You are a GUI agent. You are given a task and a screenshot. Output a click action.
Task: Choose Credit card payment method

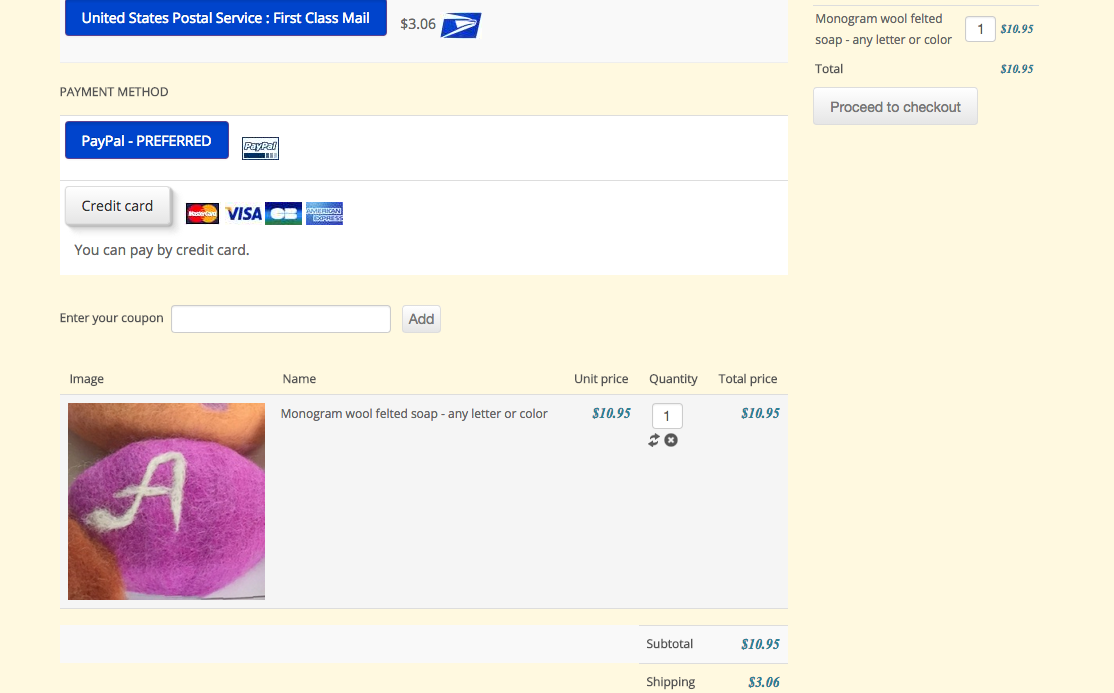(x=117, y=206)
